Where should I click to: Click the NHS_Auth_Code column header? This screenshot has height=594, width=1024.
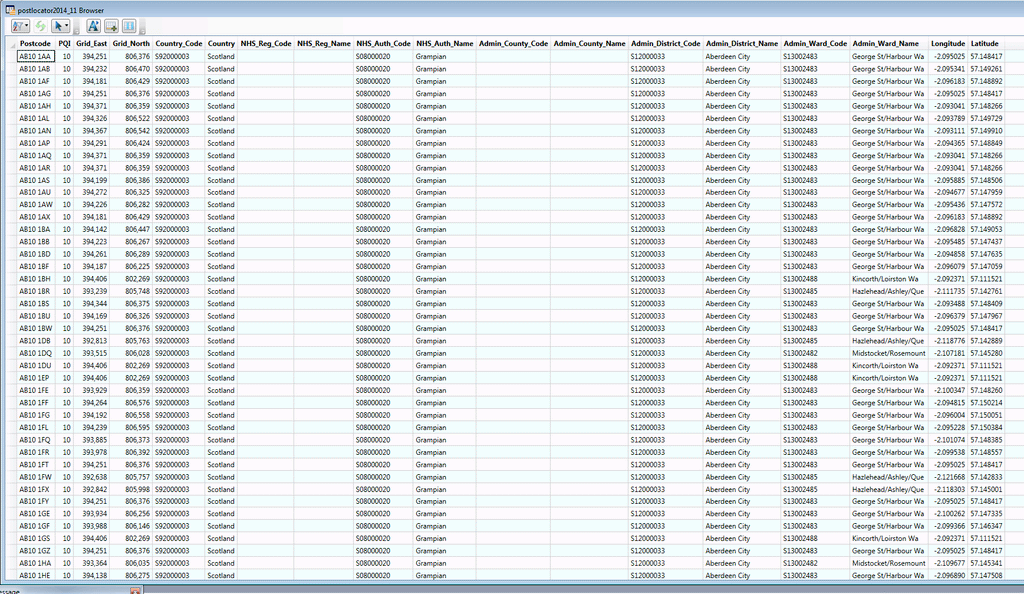[383, 44]
